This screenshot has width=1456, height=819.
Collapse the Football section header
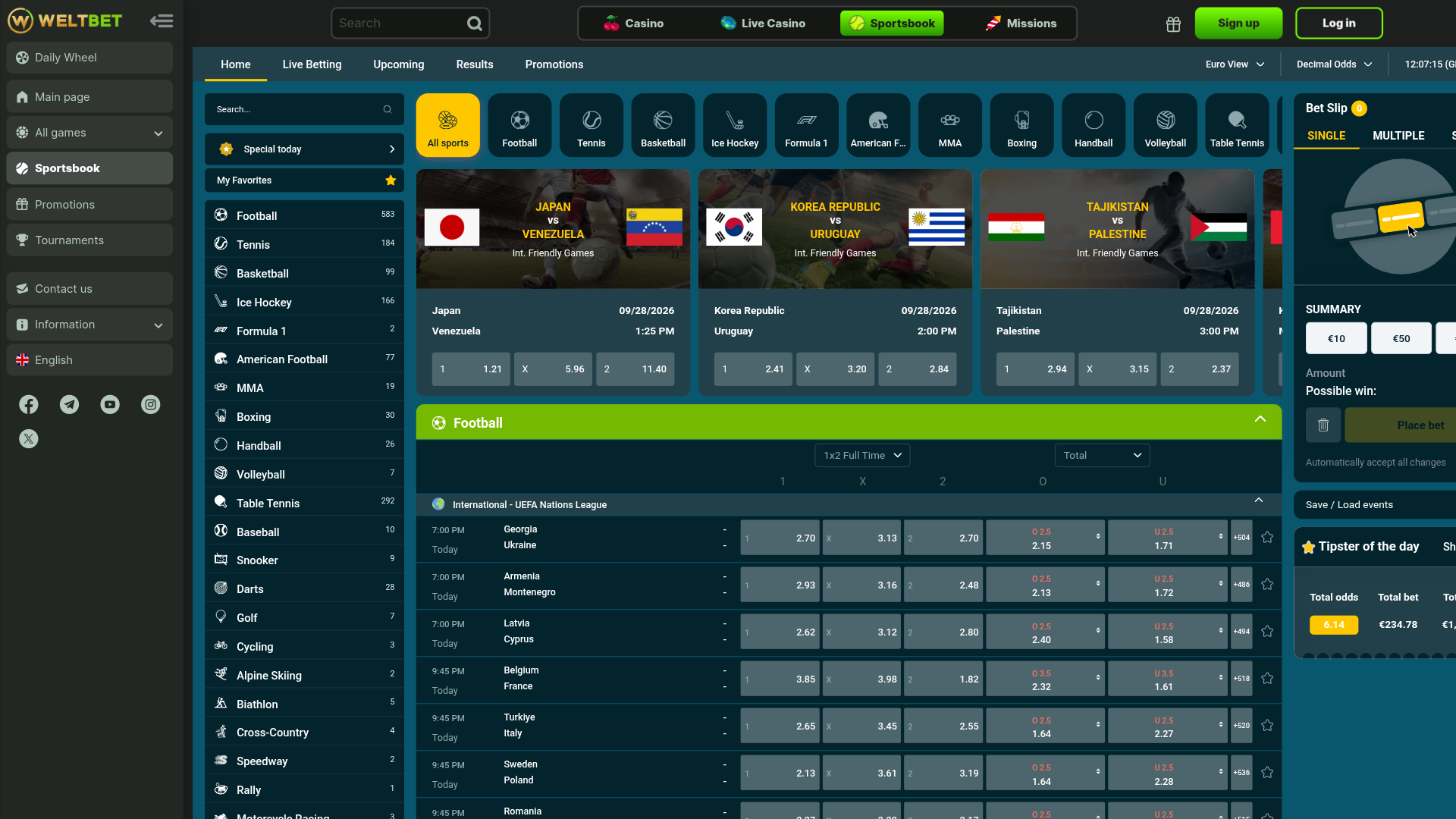tap(1260, 419)
